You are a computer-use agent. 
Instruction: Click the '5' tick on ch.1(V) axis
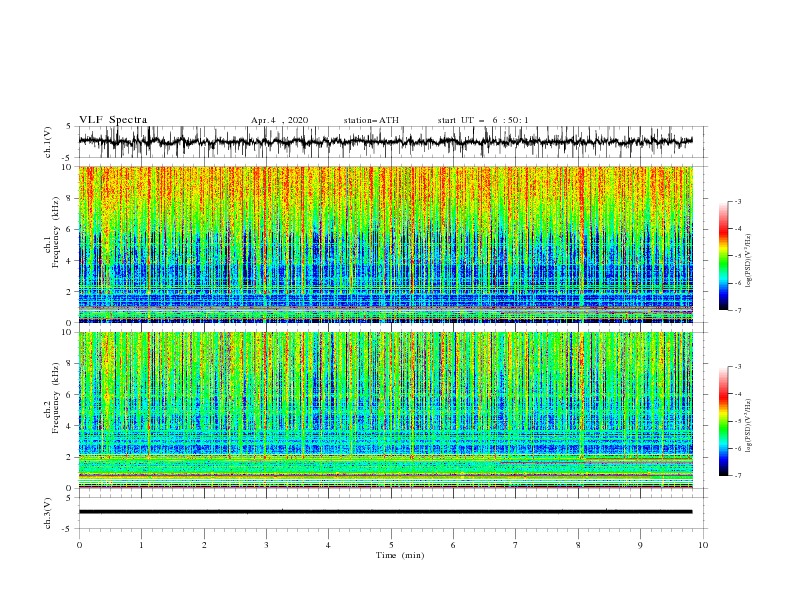tap(69, 127)
